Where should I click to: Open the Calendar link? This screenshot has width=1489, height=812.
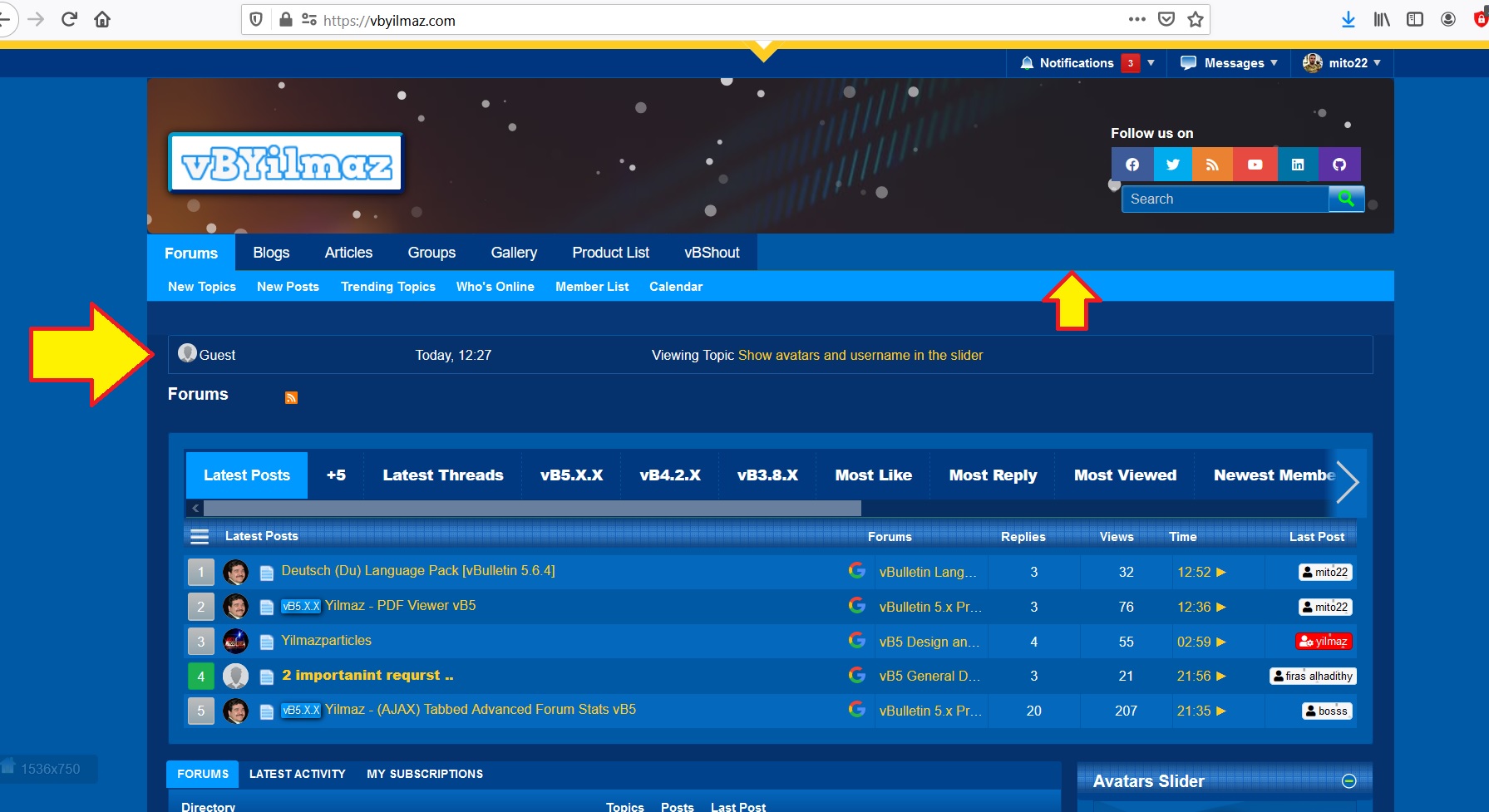(676, 287)
